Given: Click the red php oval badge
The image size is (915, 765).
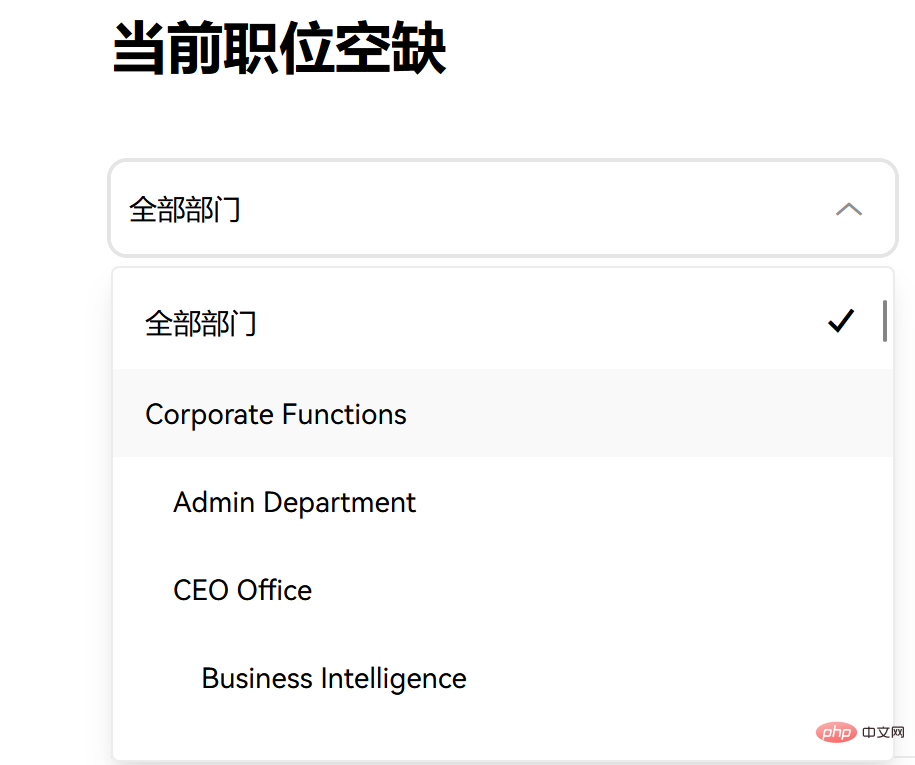Looking at the screenshot, I should click(836, 732).
